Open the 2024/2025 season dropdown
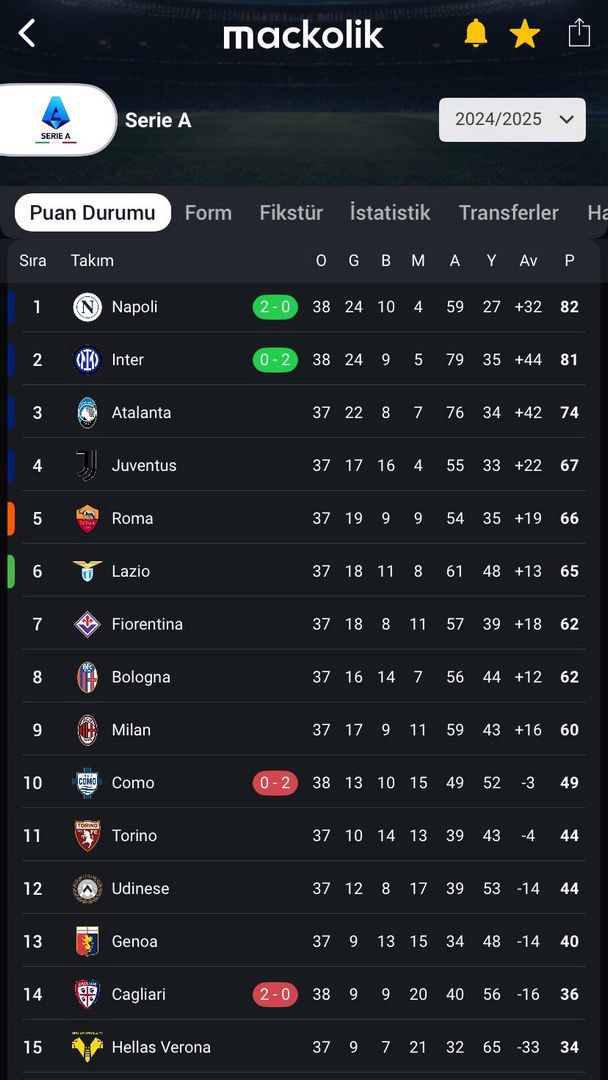 point(512,119)
